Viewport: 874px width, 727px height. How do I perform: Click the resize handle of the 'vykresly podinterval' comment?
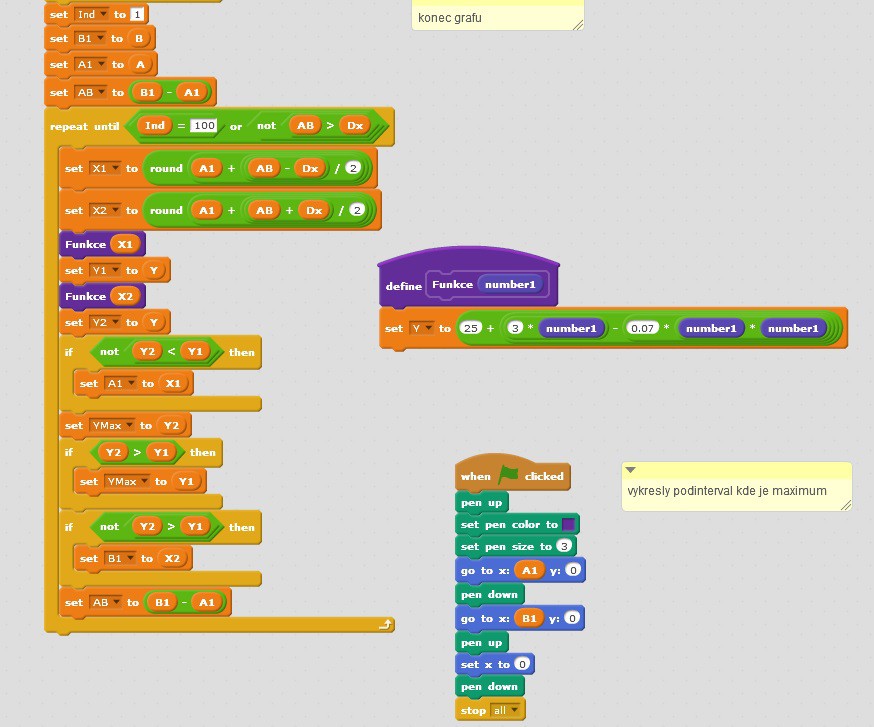point(845,505)
